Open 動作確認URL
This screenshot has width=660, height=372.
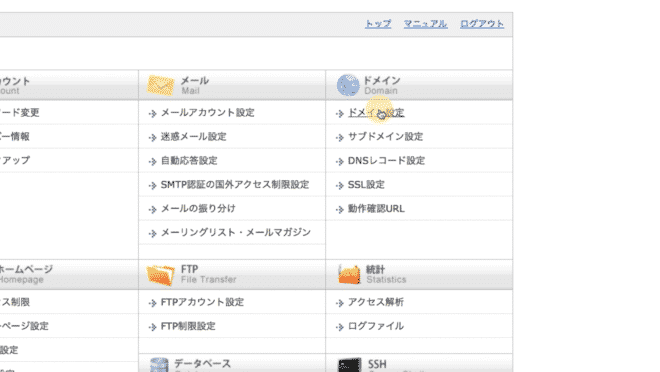376,209
